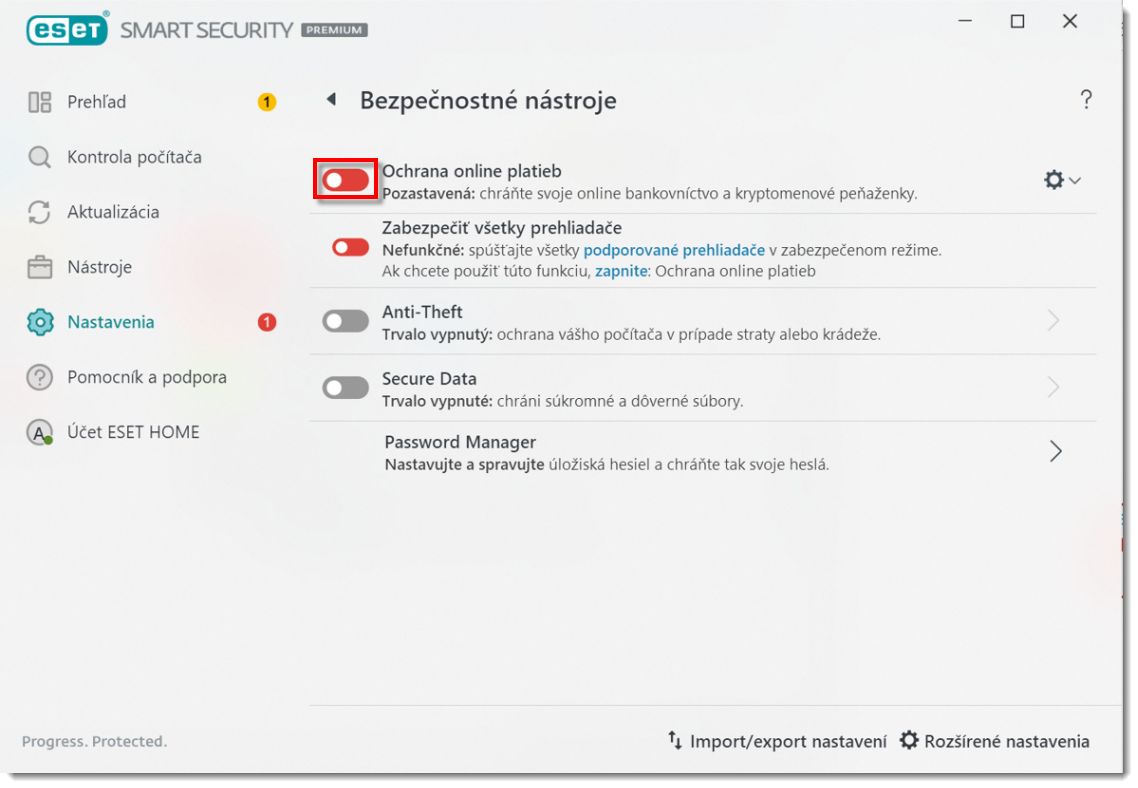
Task: Click the Nástroje briefcase icon
Action: (x=40, y=267)
